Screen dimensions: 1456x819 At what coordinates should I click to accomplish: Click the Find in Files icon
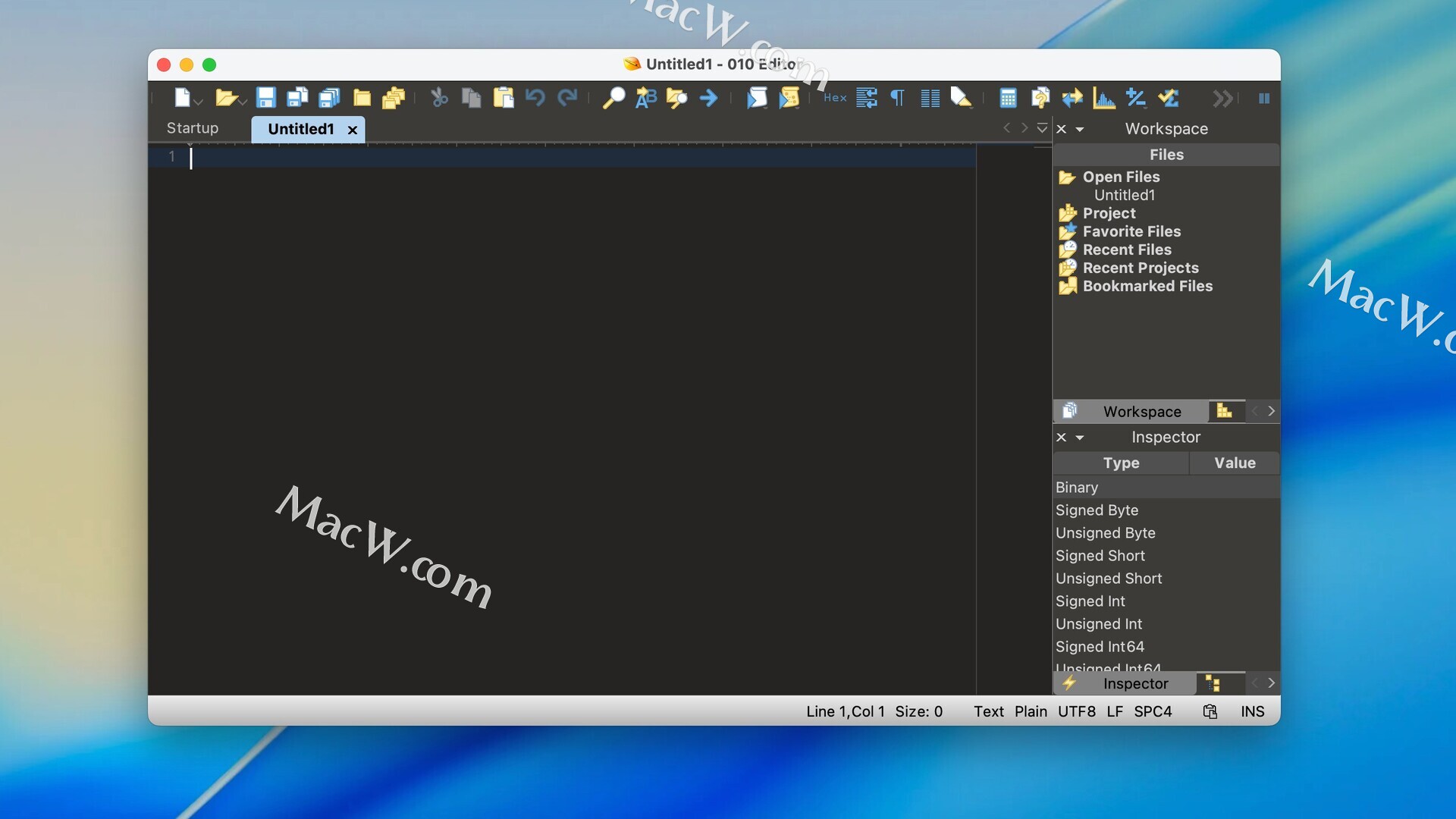(676, 98)
